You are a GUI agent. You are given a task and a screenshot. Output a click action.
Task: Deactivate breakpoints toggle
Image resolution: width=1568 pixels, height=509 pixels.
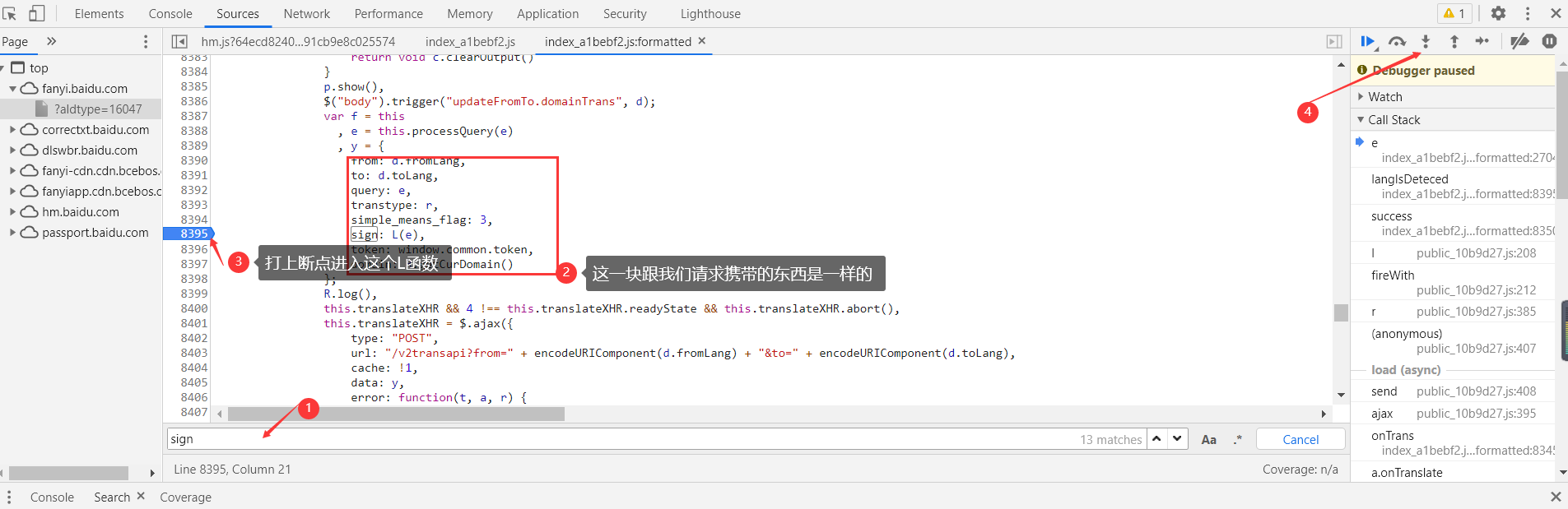pos(1519,41)
